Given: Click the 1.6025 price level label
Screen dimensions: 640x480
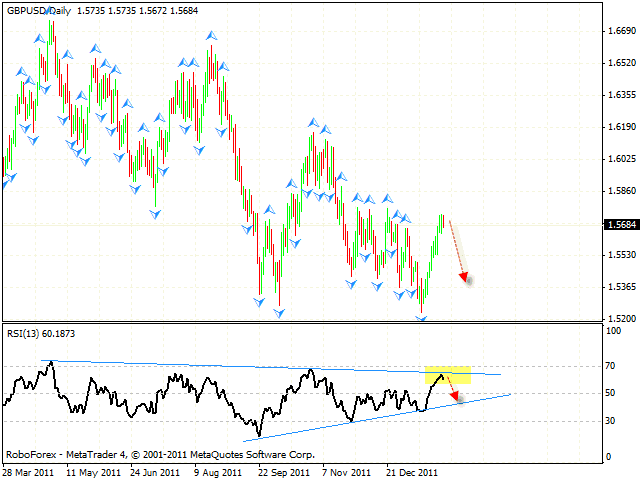Looking at the screenshot, I should [620, 159].
